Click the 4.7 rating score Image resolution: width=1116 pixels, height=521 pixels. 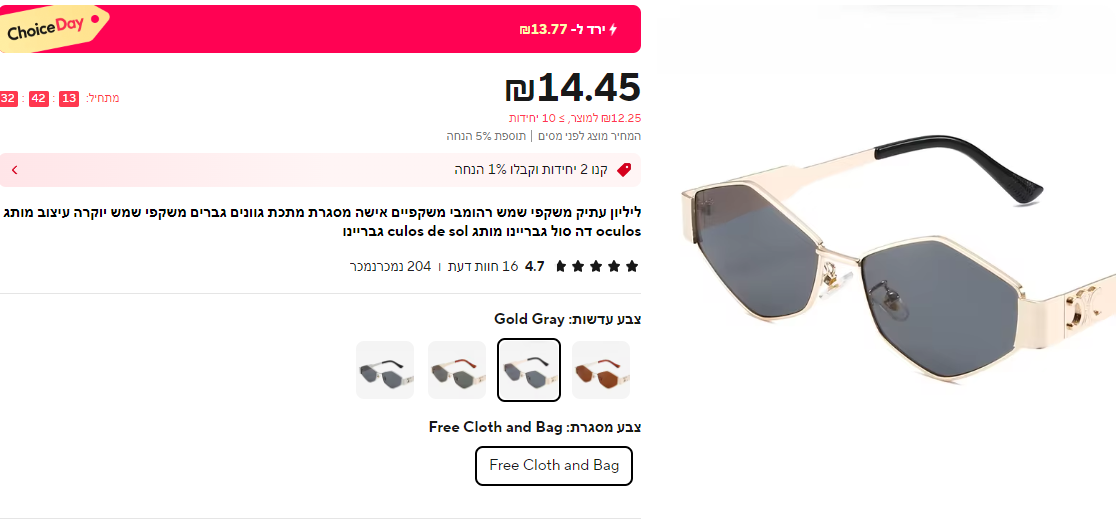coord(535,266)
